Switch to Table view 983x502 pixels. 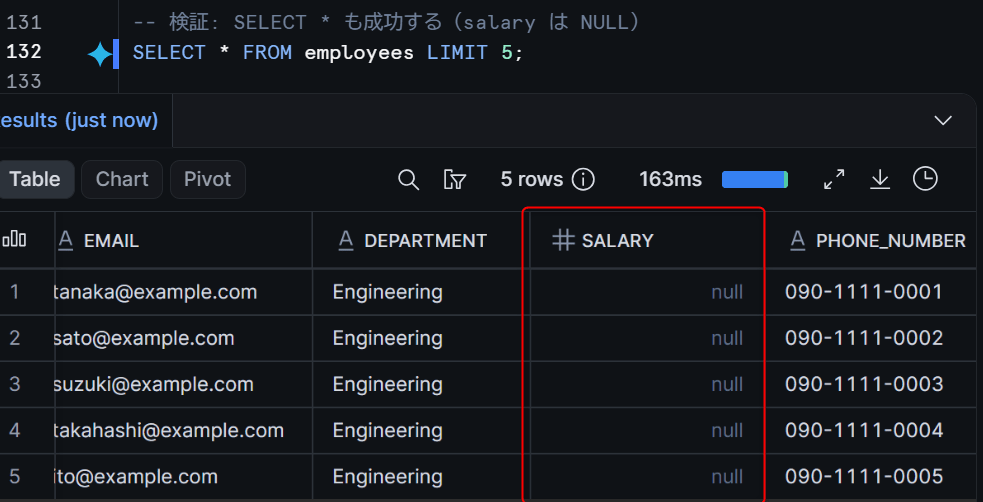[x=35, y=179]
